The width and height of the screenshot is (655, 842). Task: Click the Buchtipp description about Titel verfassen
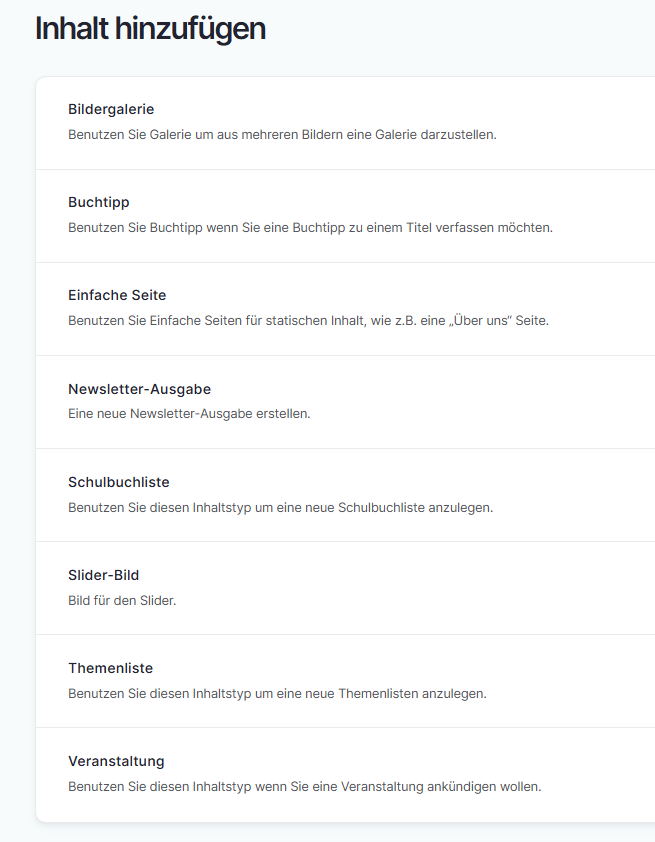click(310, 227)
